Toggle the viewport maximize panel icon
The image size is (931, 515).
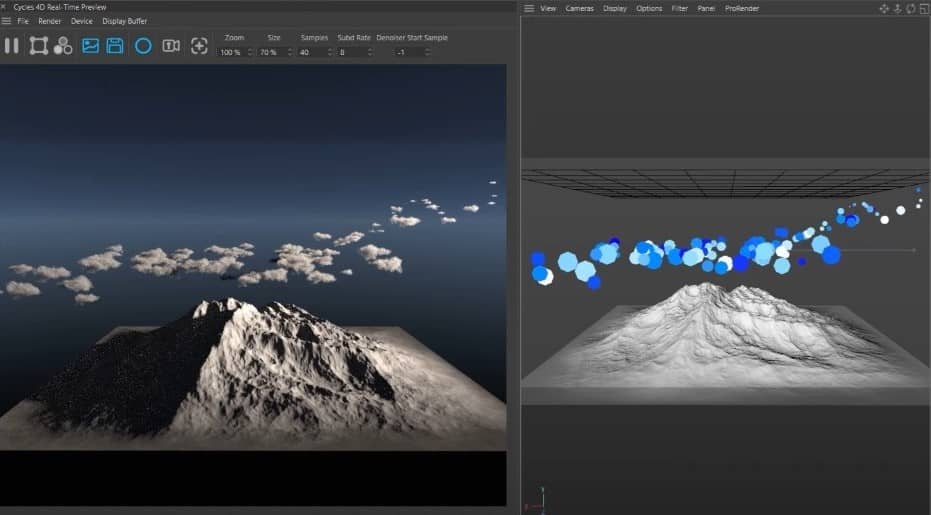click(923, 8)
